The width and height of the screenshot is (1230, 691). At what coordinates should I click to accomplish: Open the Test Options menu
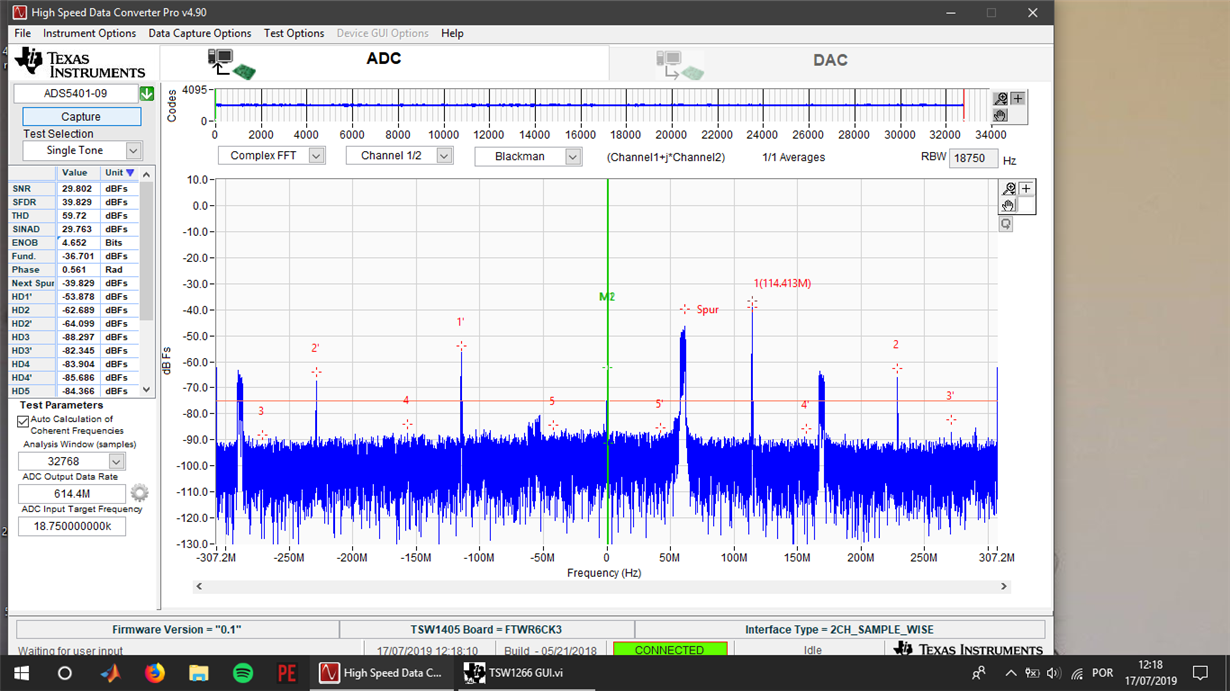pyautogui.click(x=294, y=33)
